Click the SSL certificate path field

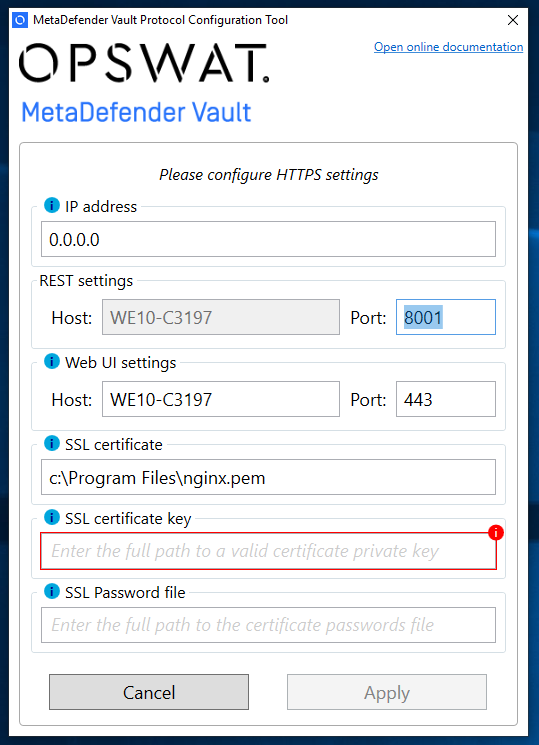269,477
